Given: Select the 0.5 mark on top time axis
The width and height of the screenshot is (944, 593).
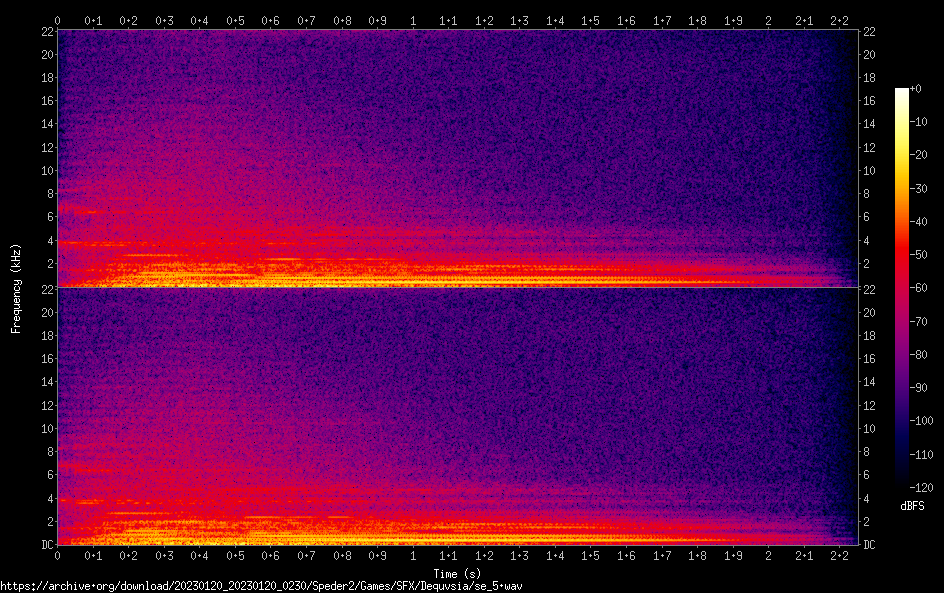Looking at the screenshot, I should pyautogui.click(x=235, y=20).
